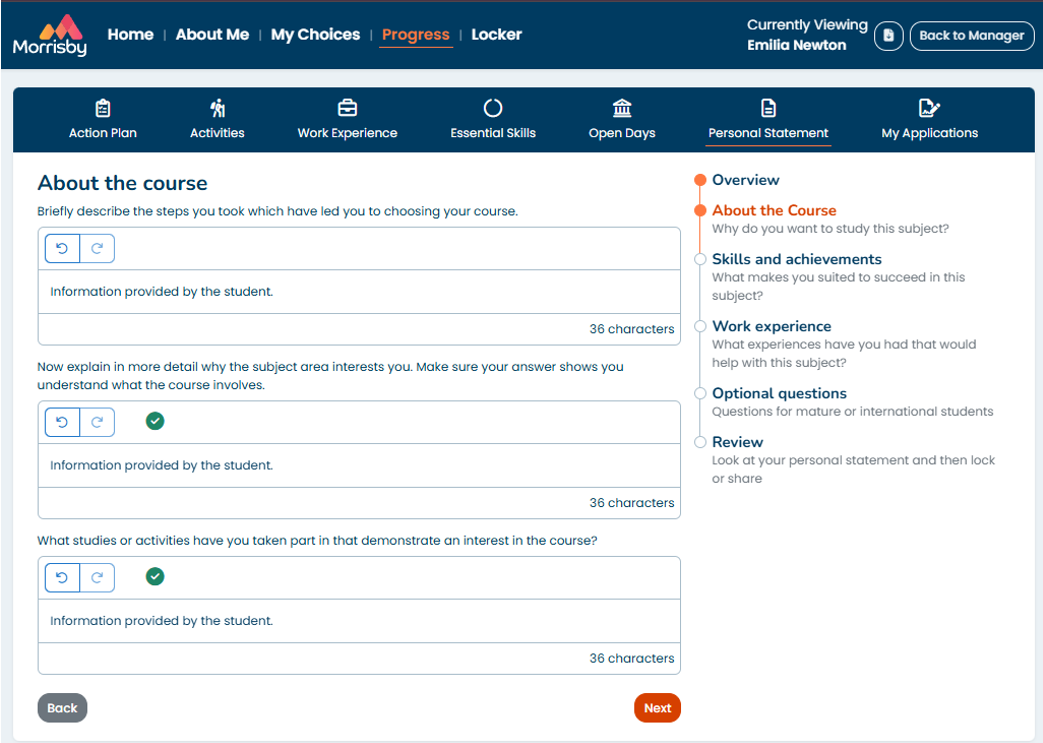Redo in the steps-to-choosing-course editor
This screenshot has height=743, width=1043.
pos(97,249)
